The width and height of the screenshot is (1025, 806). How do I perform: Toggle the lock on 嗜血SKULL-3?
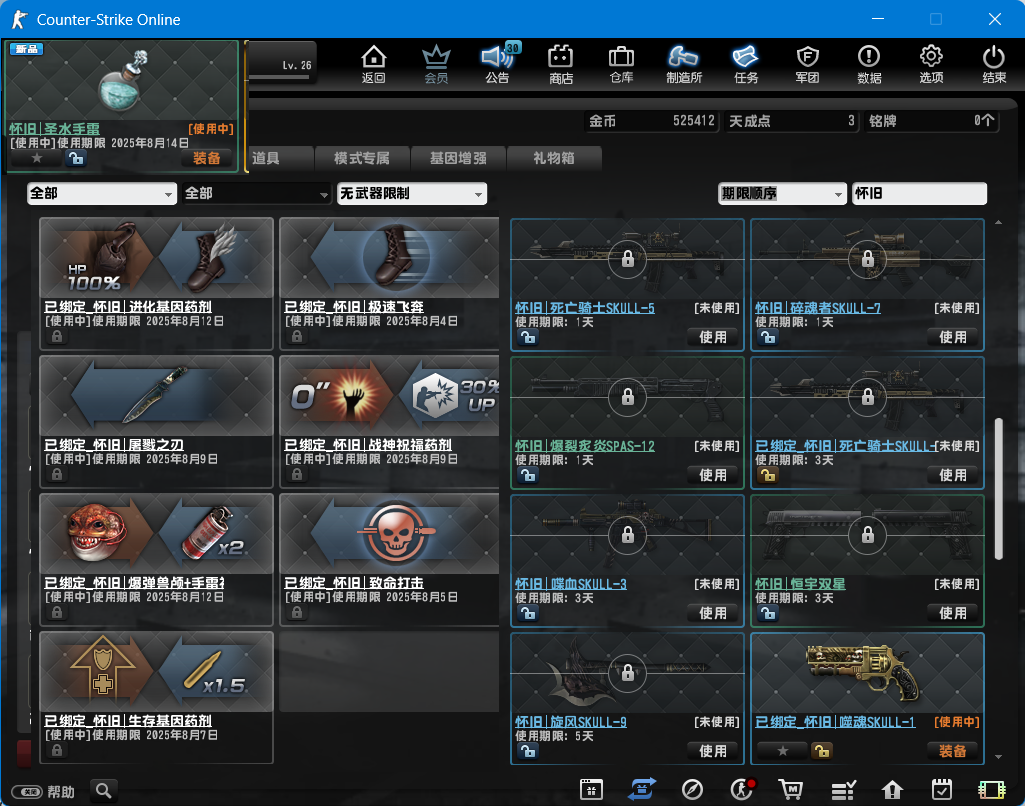(528, 613)
